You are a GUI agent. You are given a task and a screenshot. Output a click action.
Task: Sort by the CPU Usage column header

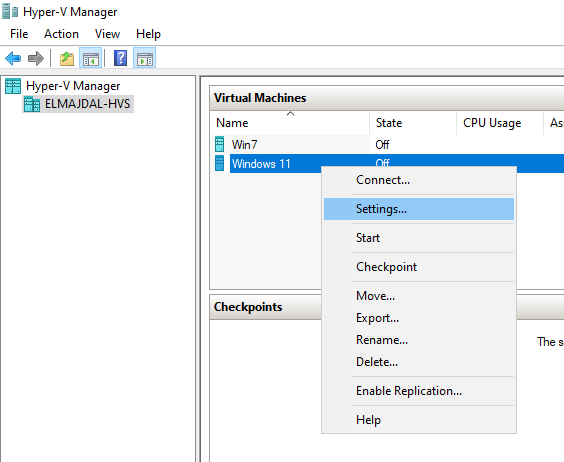pos(500,123)
